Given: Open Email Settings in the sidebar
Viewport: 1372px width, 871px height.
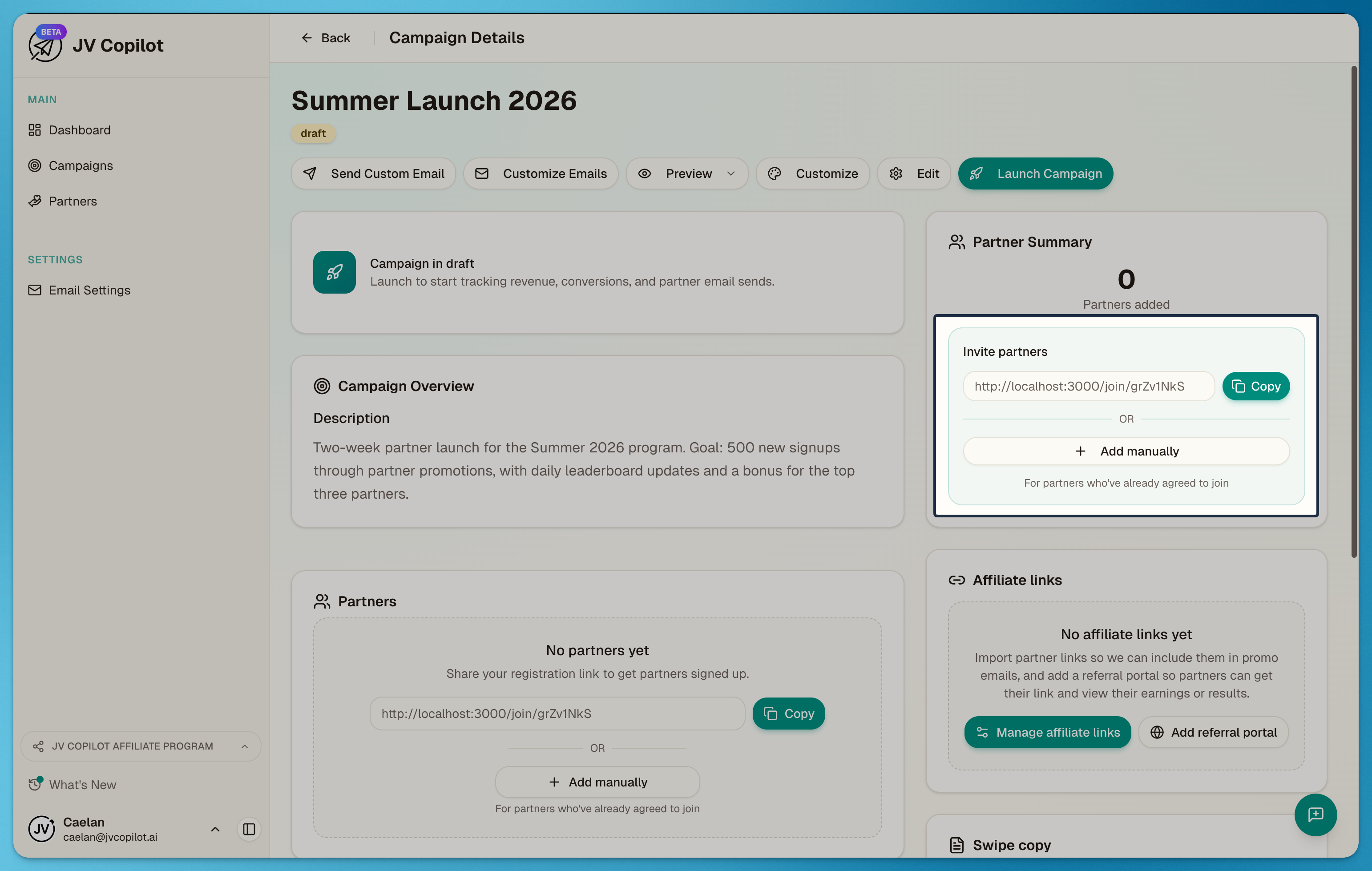Looking at the screenshot, I should tap(79, 290).
